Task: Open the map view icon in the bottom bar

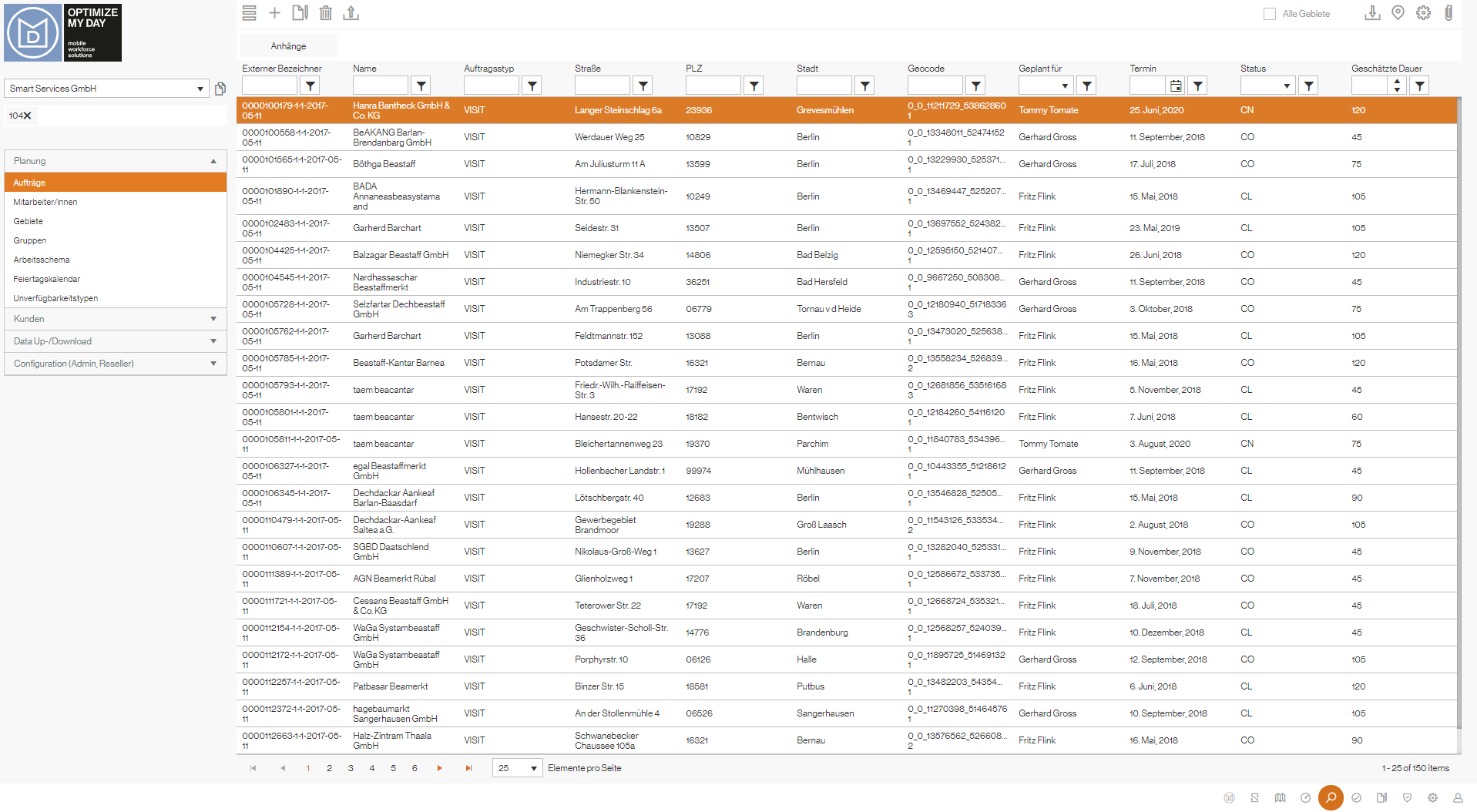Action: (1280, 798)
